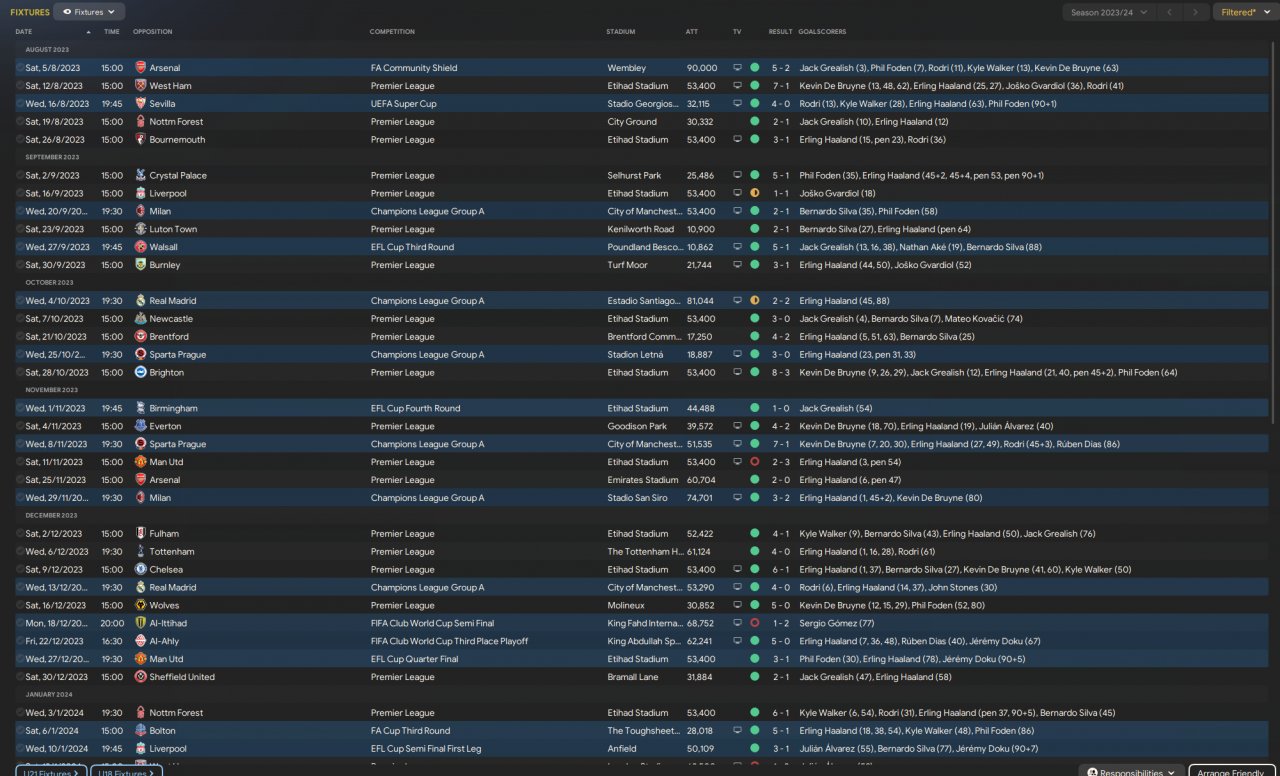The height and width of the screenshot is (776, 1280).
Task: Tick the selector circle for Sat, 30/12/2023
Action: click(x=20, y=677)
